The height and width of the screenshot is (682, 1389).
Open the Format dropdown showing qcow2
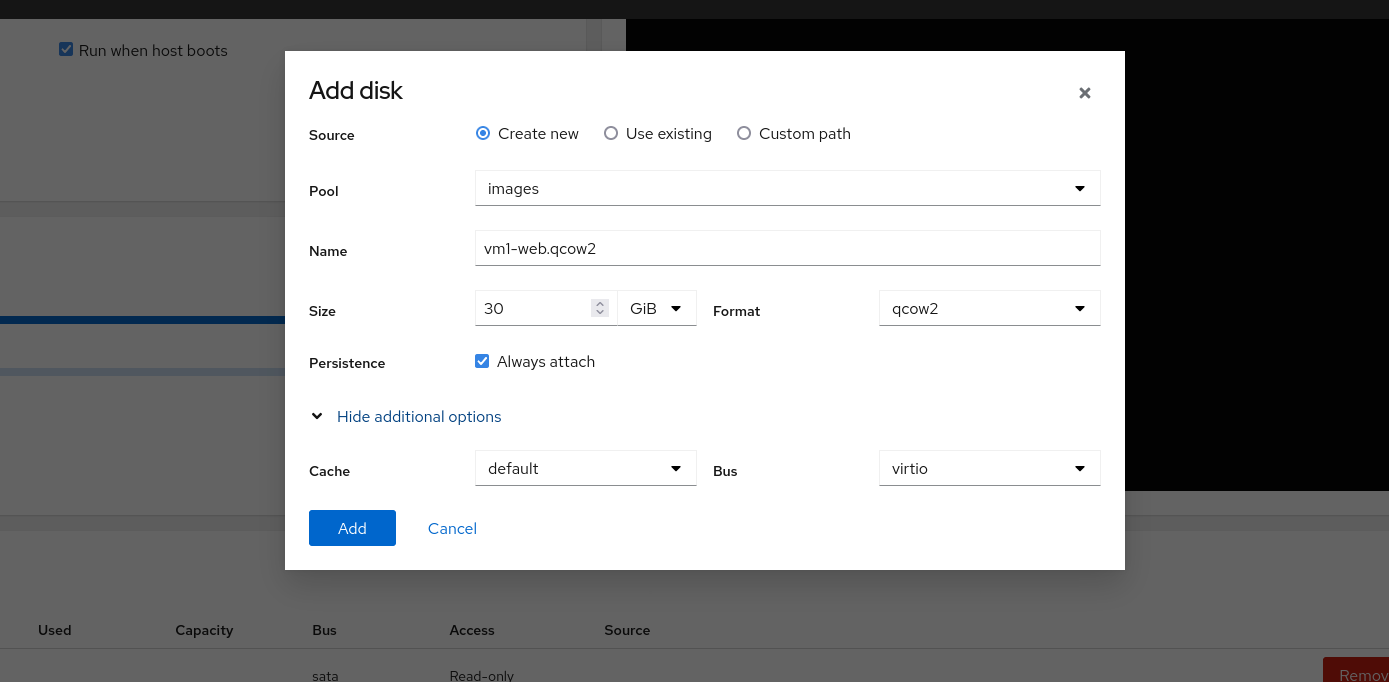pos(990,308)
